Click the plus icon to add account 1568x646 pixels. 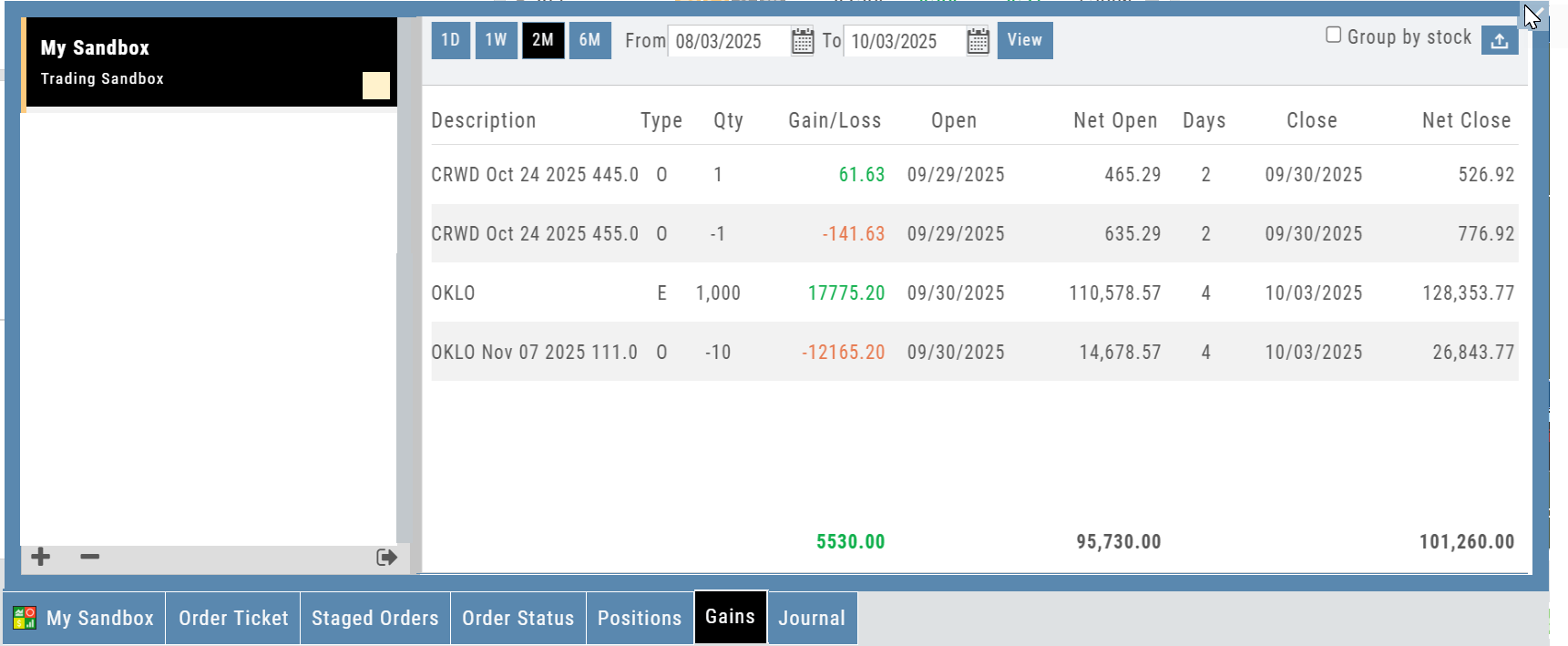click(41, 557)
